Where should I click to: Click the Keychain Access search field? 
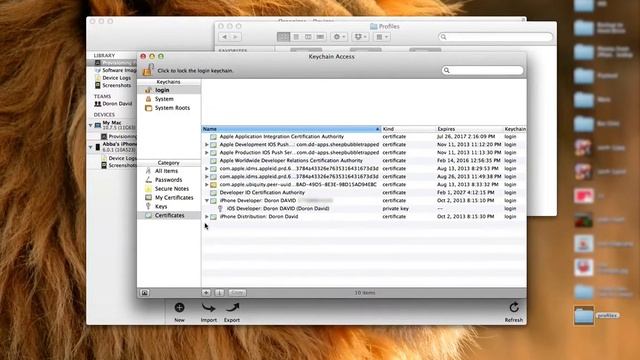coord(482,70)
